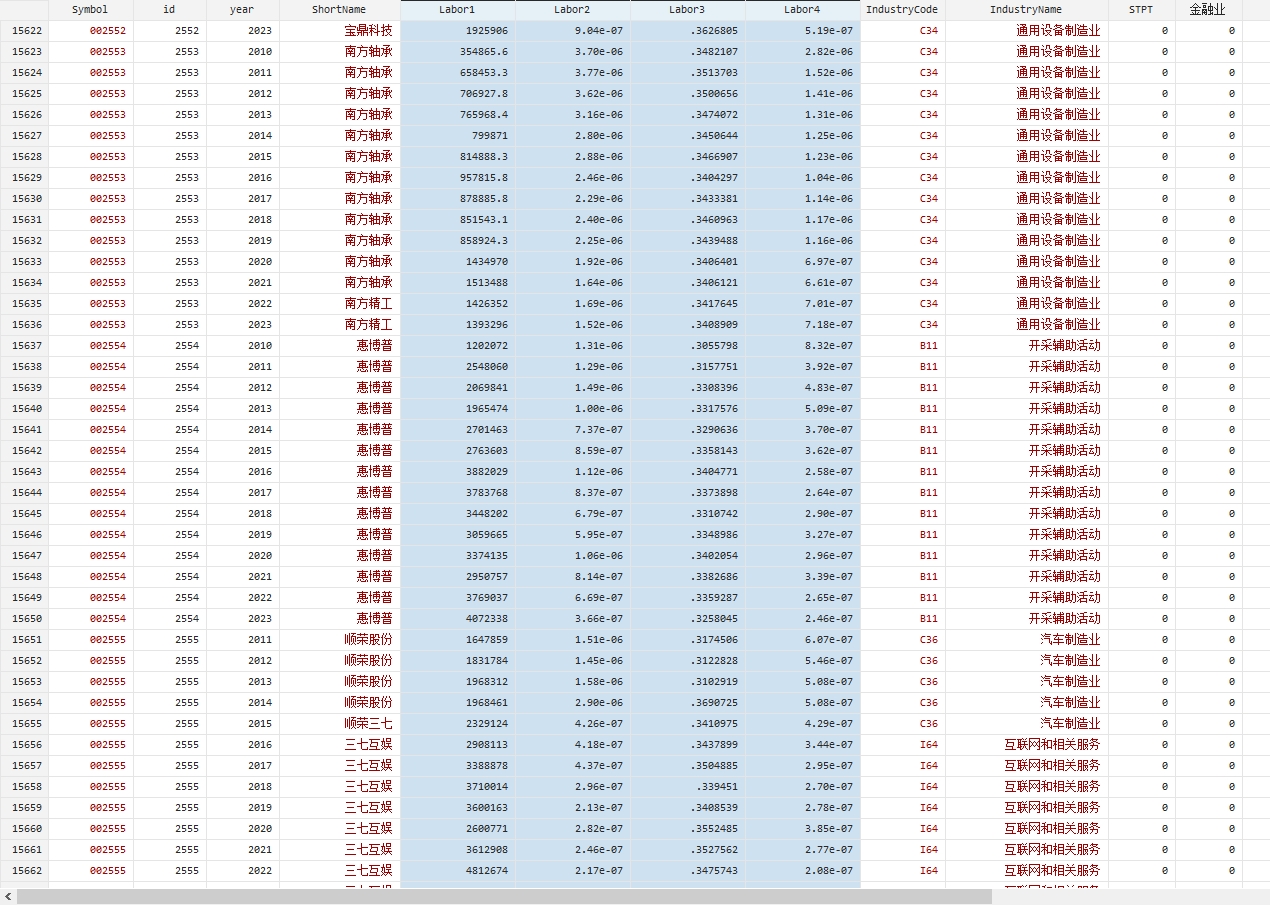The image size is (1270, 905).
Task: Select the id column header
Action: tap(169, 9)
